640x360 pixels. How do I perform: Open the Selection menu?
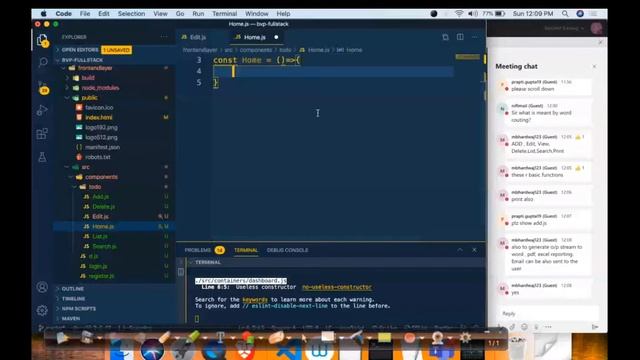[x=131, y=14]
